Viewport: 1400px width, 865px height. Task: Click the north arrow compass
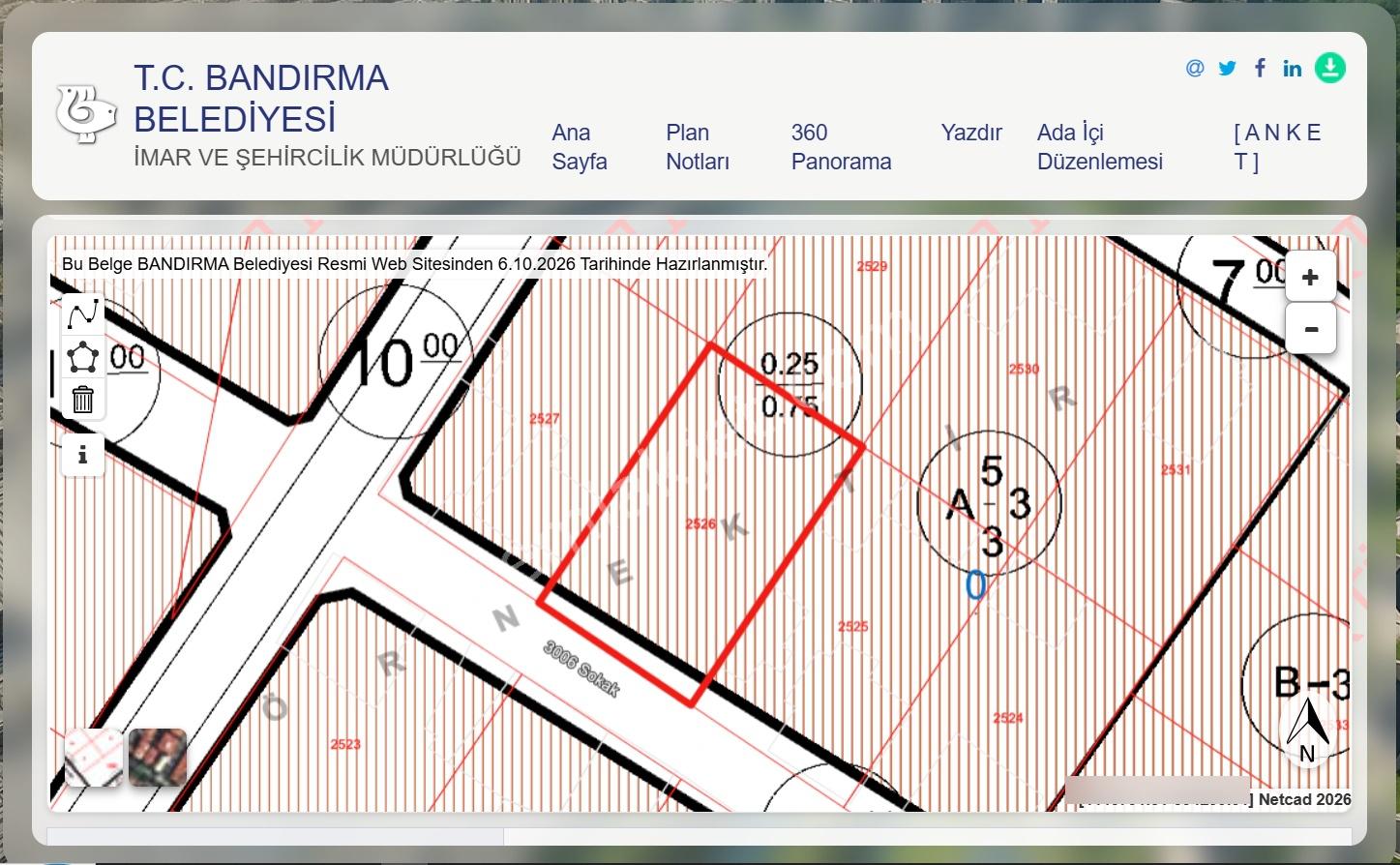coord(1307,732)
